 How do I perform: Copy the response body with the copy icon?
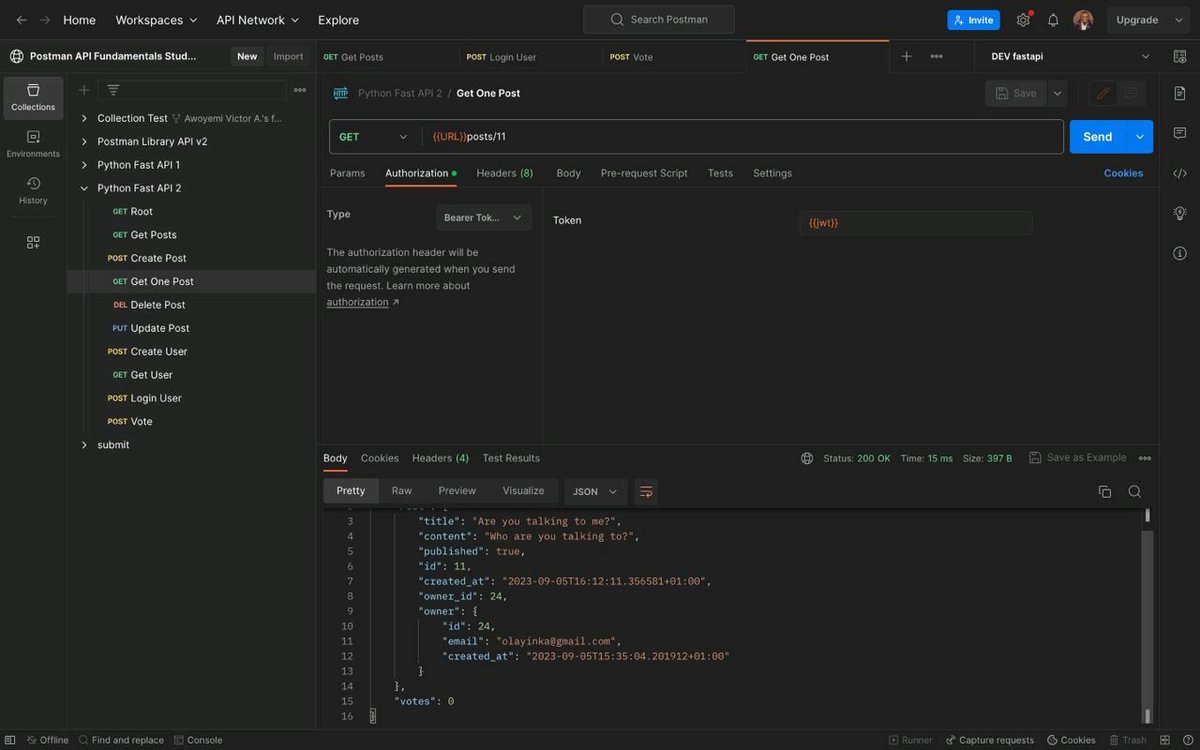(x=1105, y=491)
